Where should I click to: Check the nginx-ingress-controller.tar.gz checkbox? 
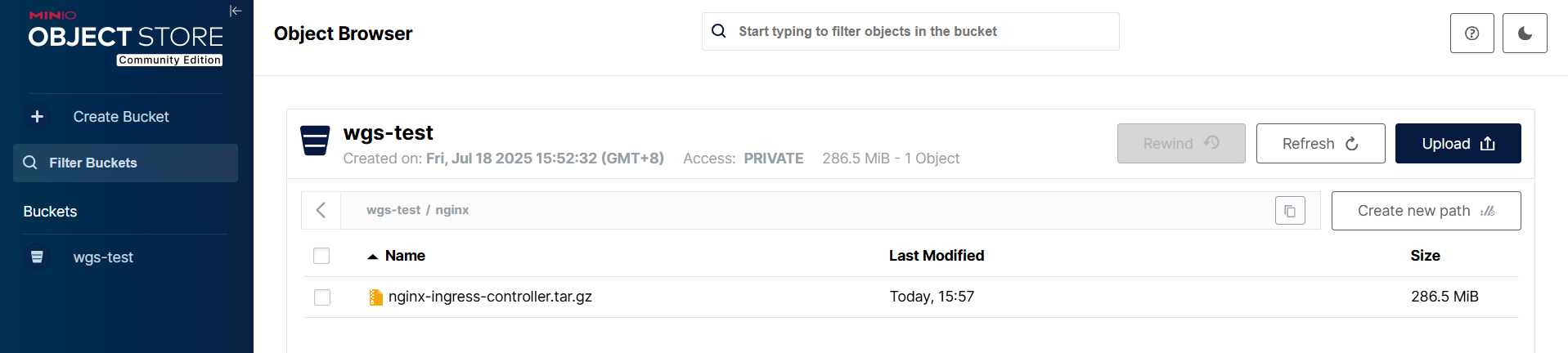point(322,297)
